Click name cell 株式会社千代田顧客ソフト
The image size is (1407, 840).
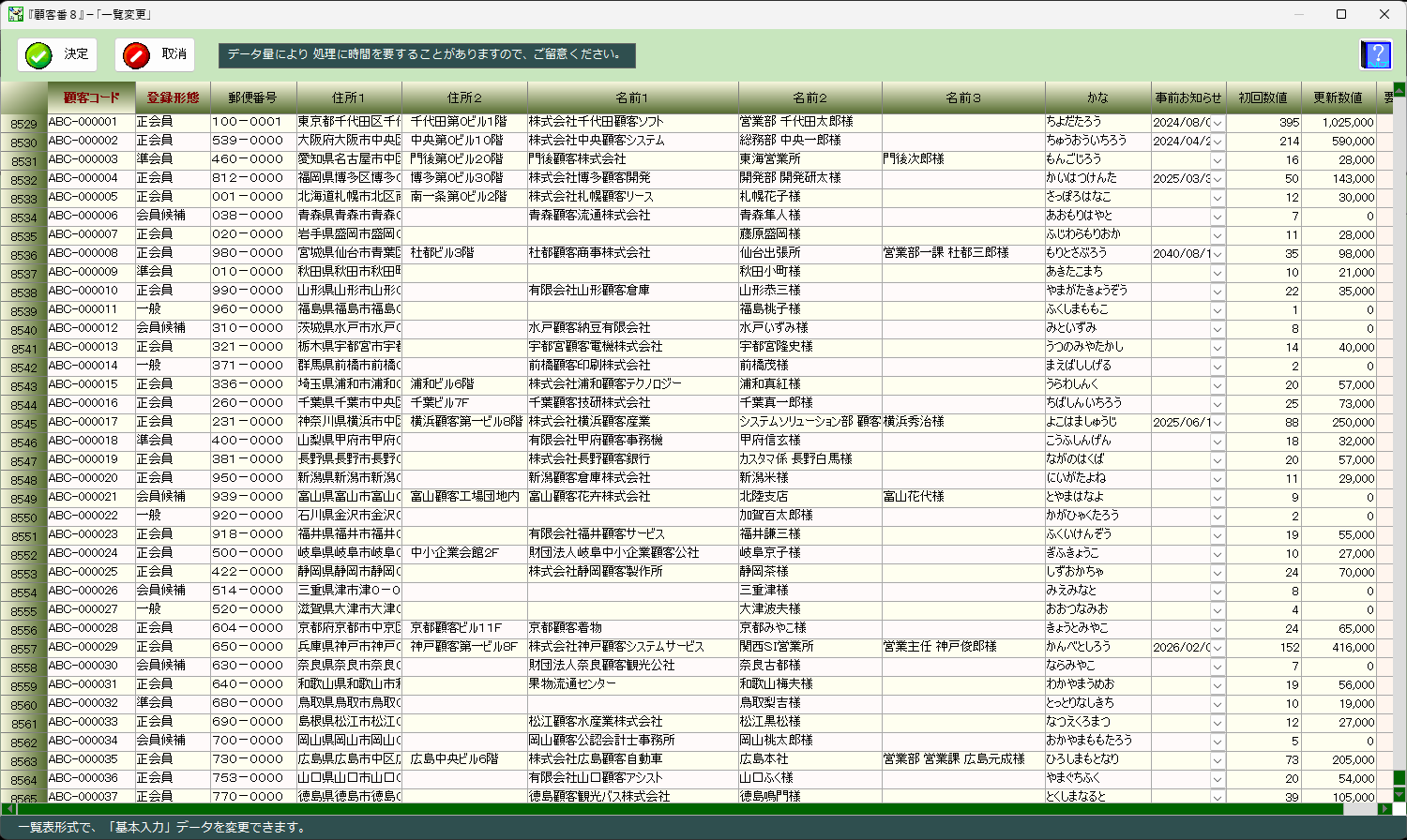coord(633,122)
